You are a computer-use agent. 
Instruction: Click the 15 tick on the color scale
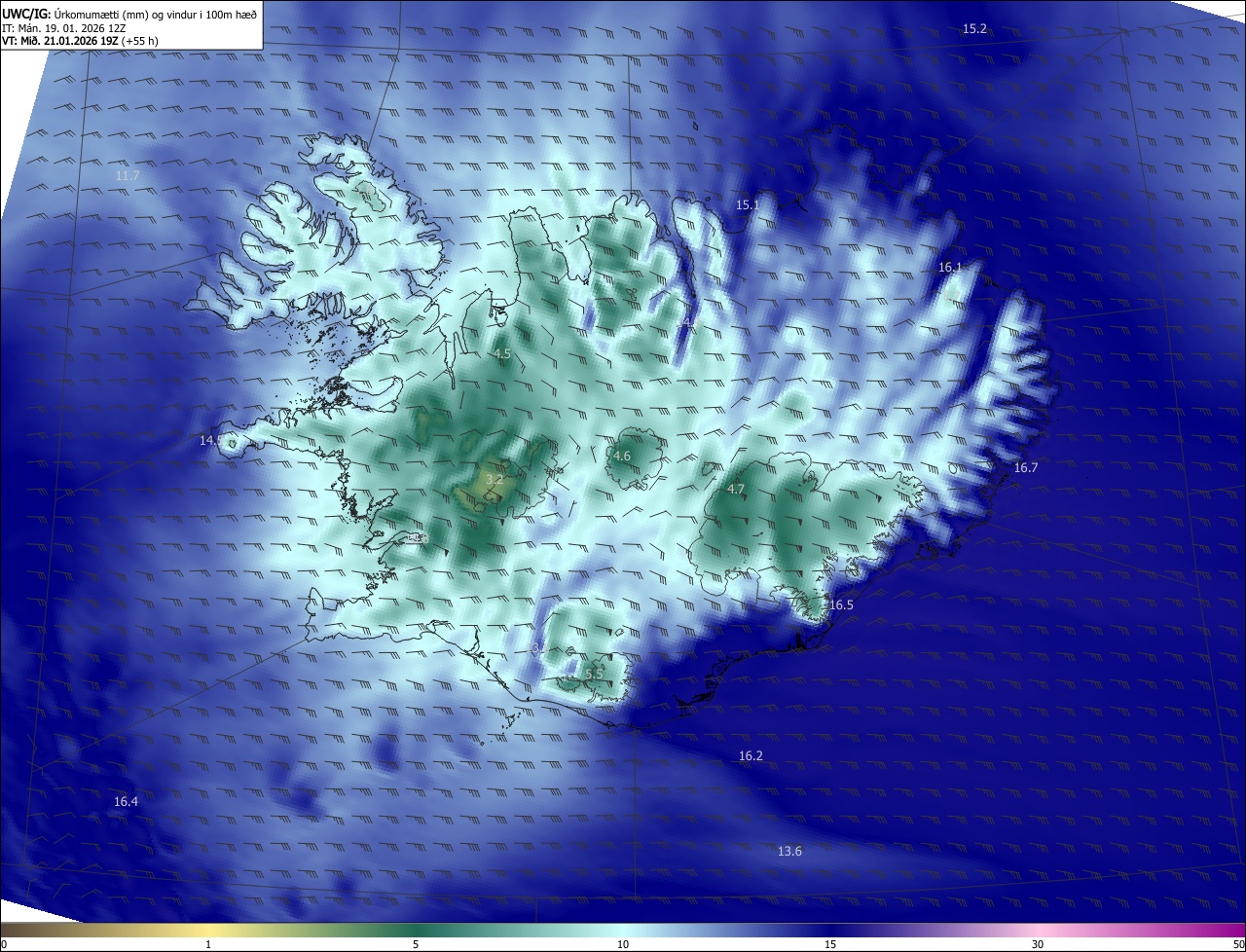(x=830, y=945)
